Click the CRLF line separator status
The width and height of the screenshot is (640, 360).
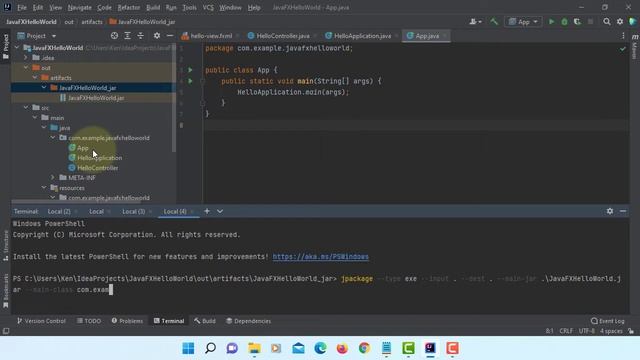click(x=566, y=331)
